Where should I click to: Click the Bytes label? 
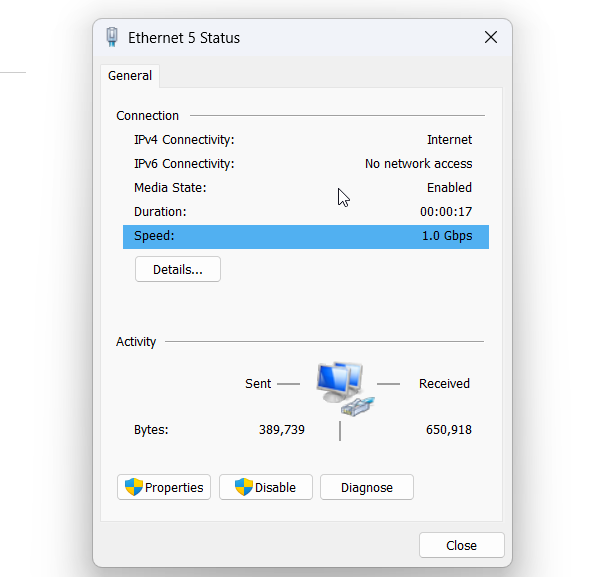tap(151, 430)
